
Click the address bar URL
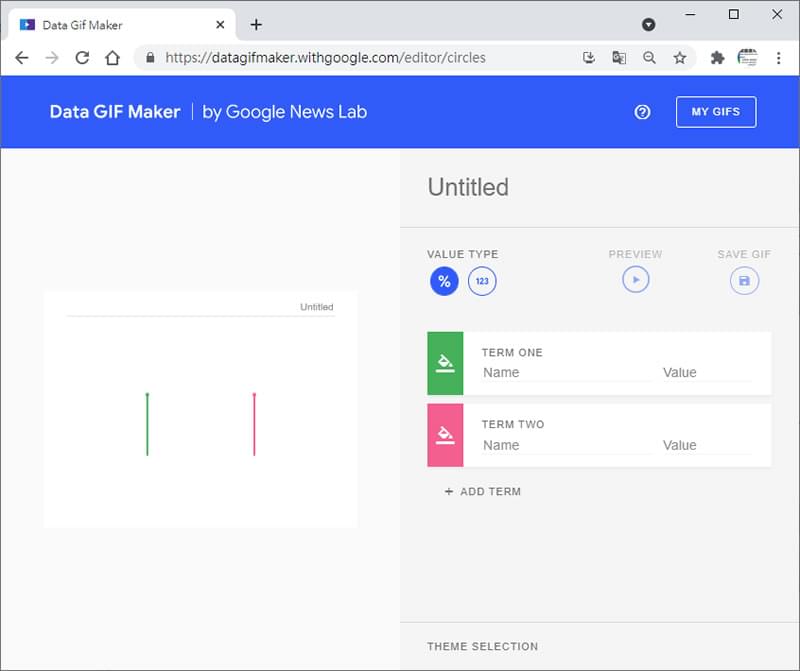pos(325,58)
